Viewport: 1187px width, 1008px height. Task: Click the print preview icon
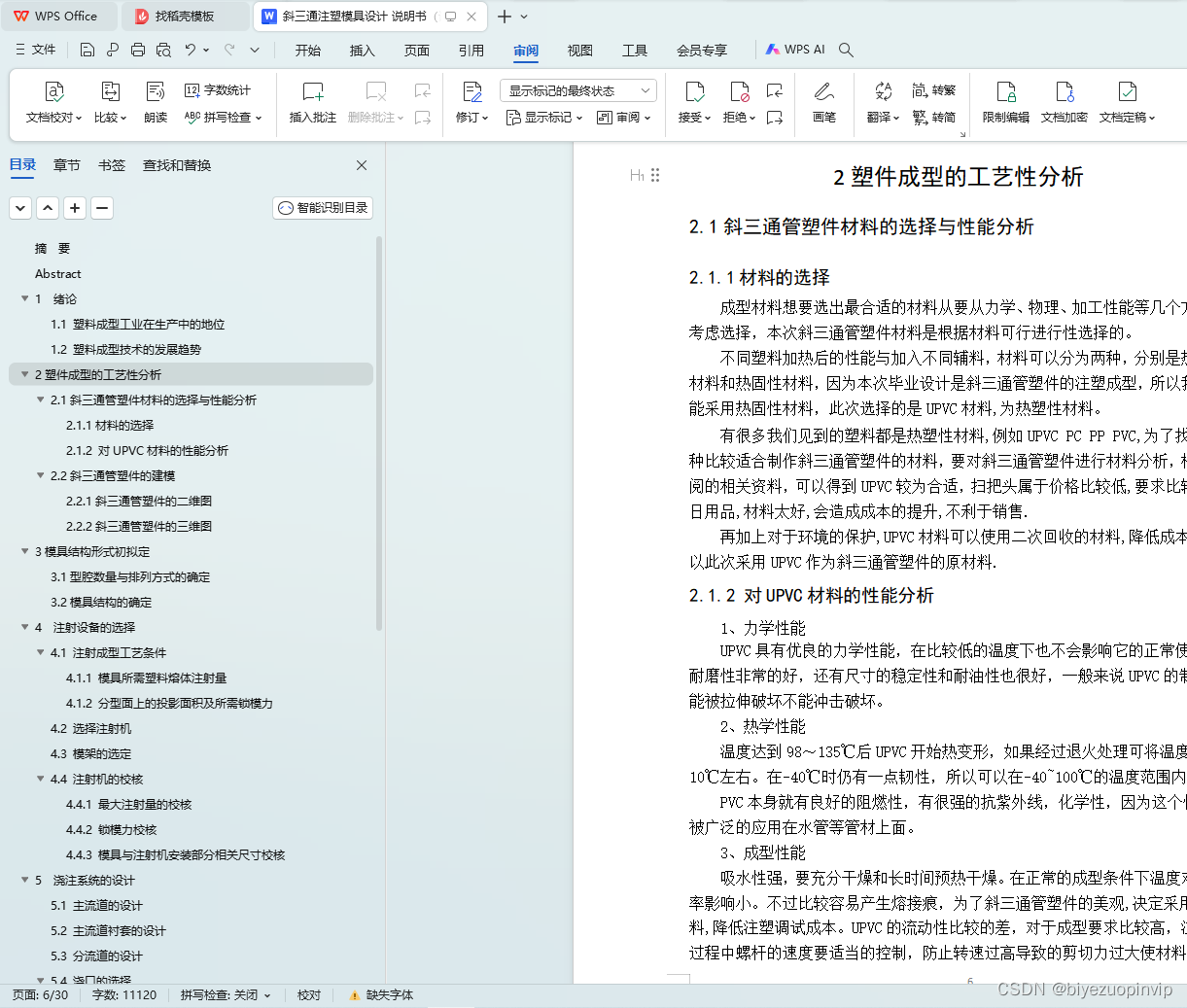163,50
